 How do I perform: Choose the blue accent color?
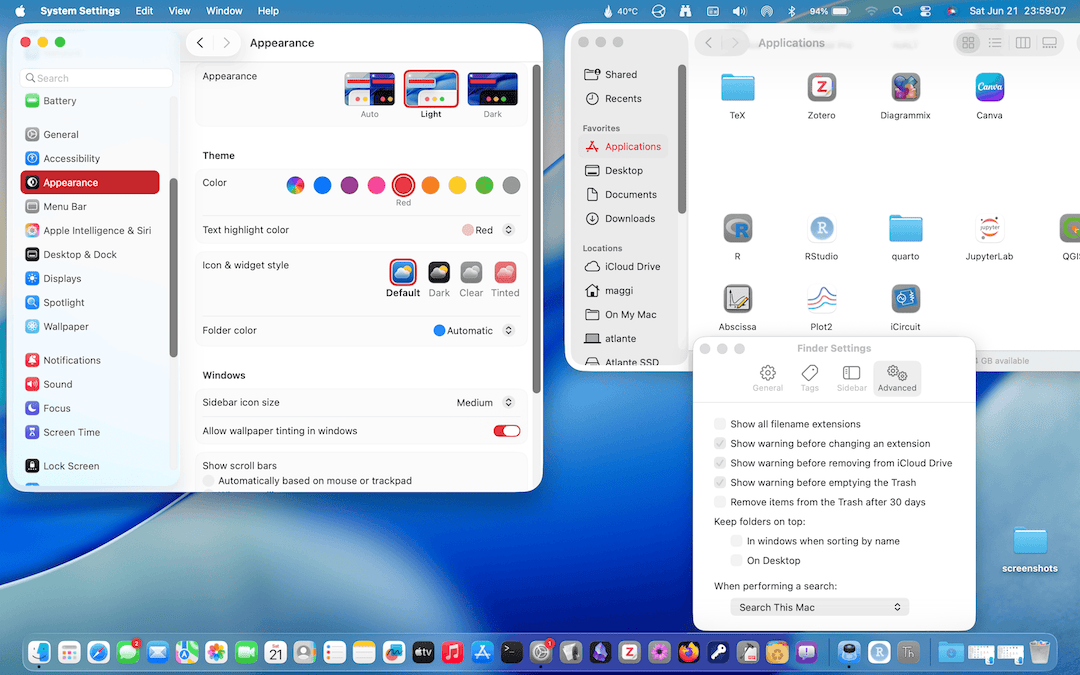click(322, 185)
